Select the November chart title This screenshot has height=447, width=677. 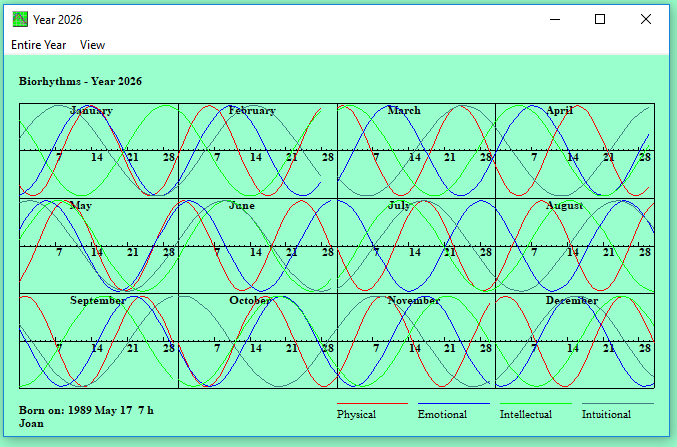pos(413,301)
